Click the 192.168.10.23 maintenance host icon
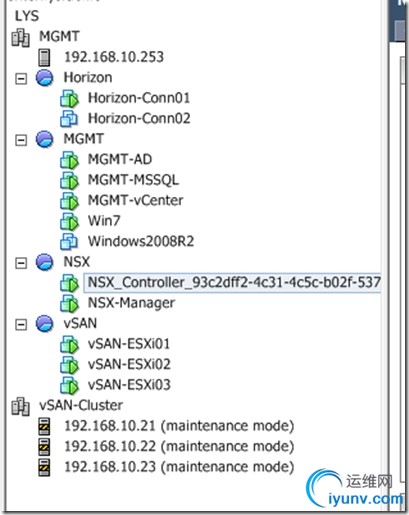 coord(44,467)
